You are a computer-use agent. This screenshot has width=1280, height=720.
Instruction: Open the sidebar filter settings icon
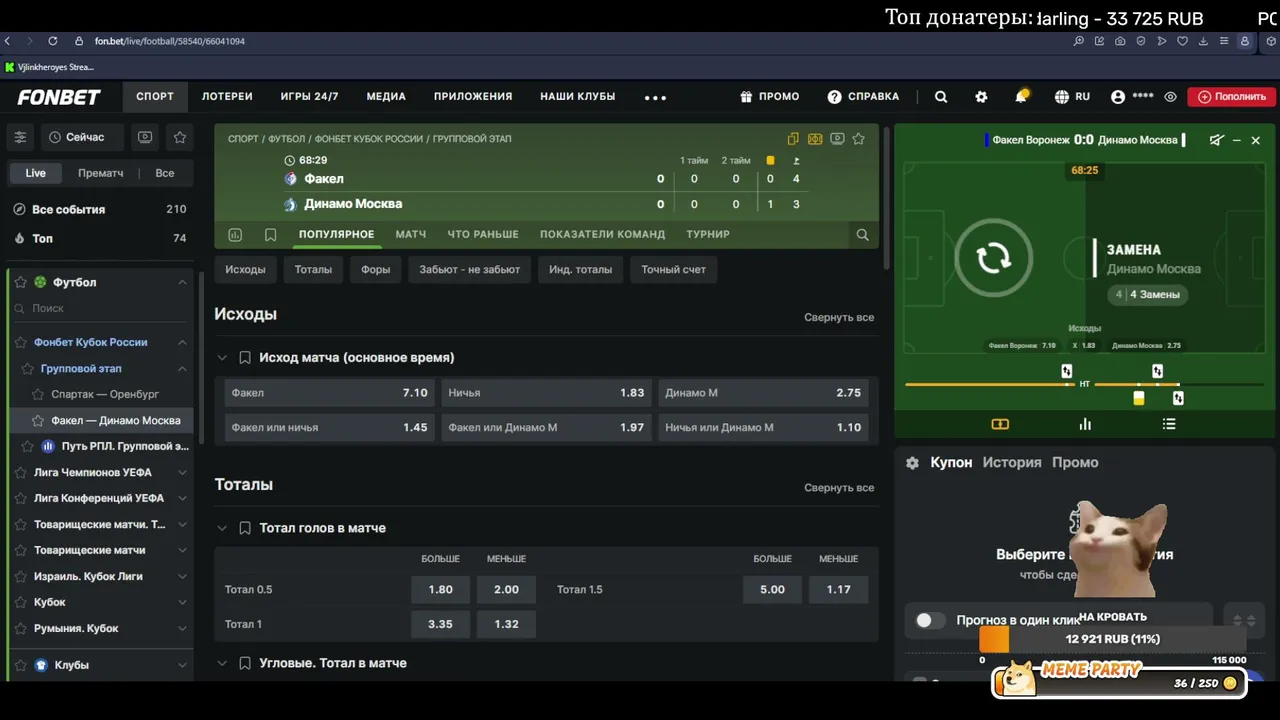(x=20, y=137)
